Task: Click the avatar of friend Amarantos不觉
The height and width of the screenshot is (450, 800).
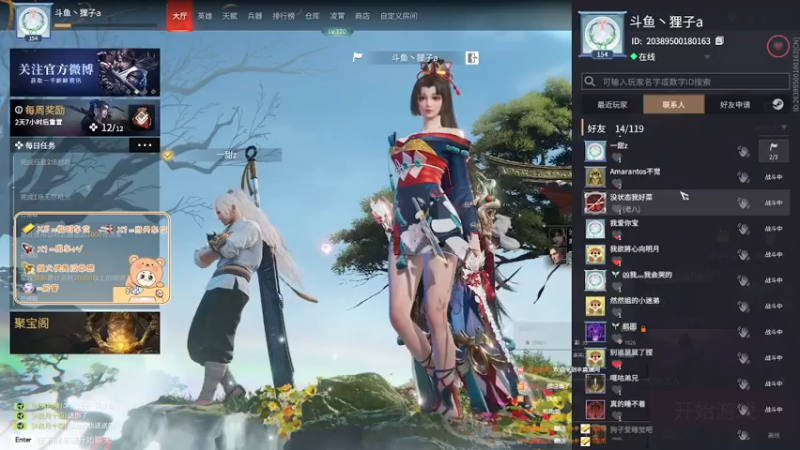Action: pos(595,177)
